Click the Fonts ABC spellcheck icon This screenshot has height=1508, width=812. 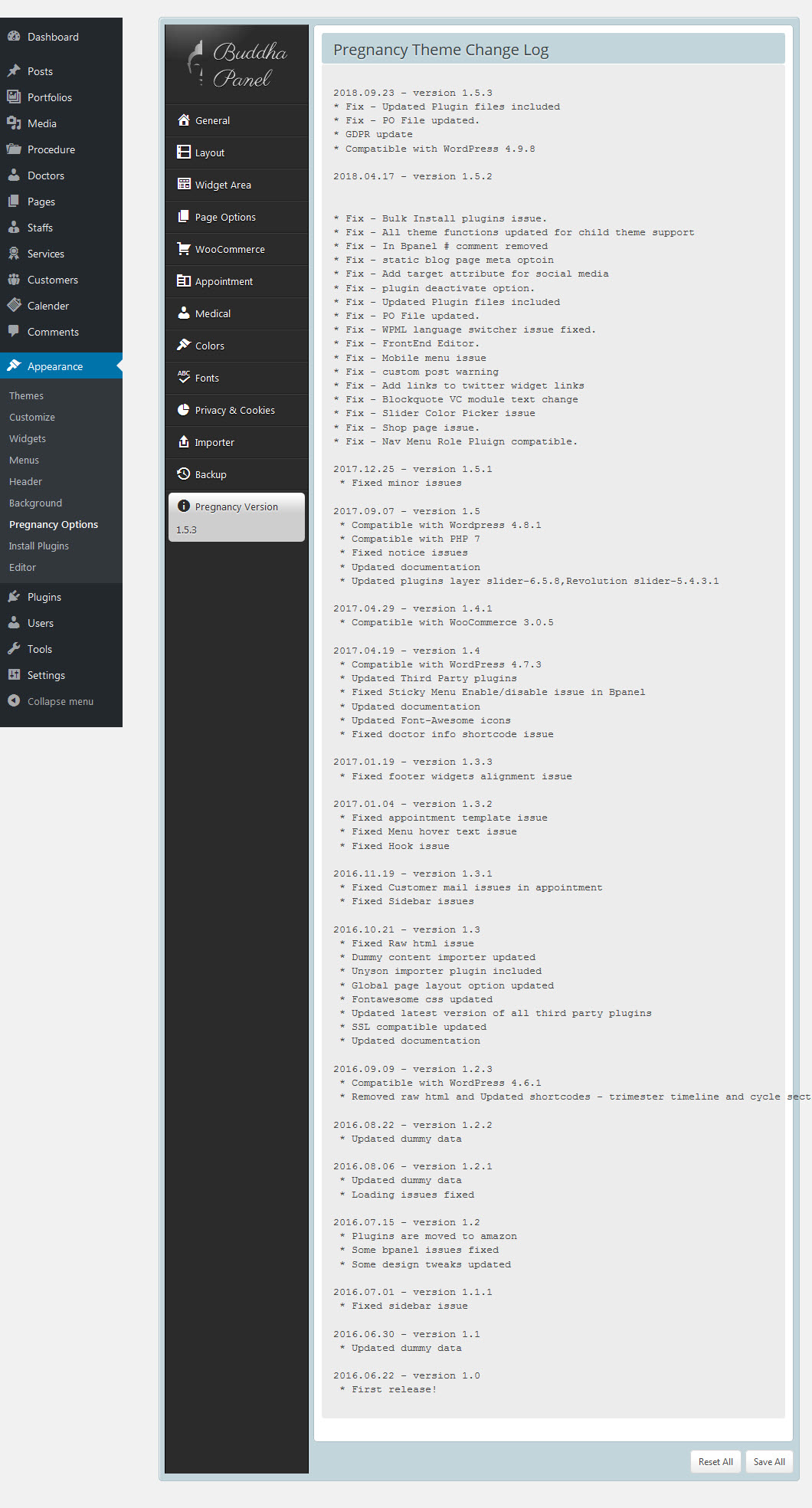click(184, 377)
